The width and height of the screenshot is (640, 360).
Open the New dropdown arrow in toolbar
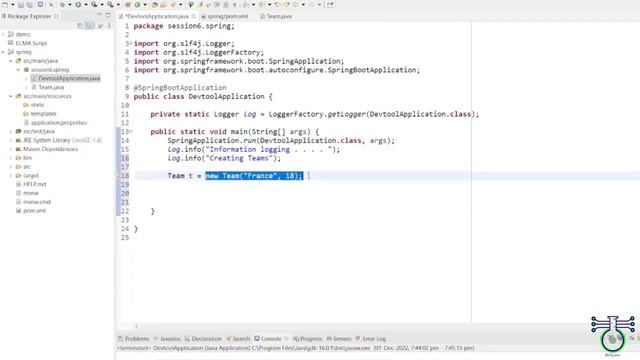point(13,4)
